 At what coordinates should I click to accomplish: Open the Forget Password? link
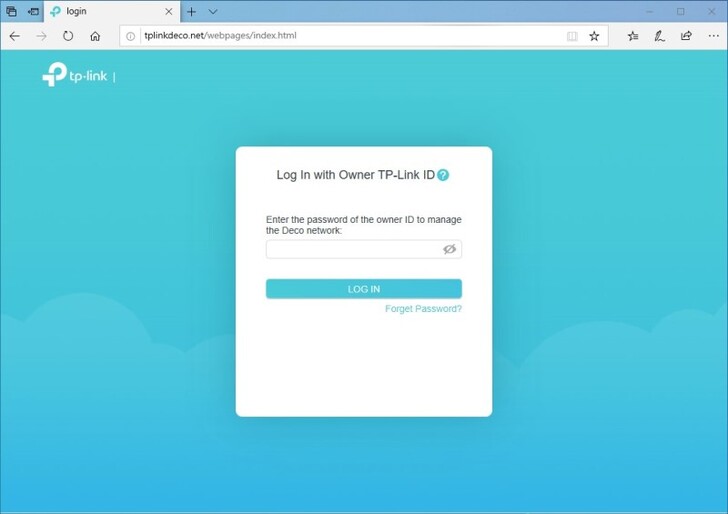point(423,309)
